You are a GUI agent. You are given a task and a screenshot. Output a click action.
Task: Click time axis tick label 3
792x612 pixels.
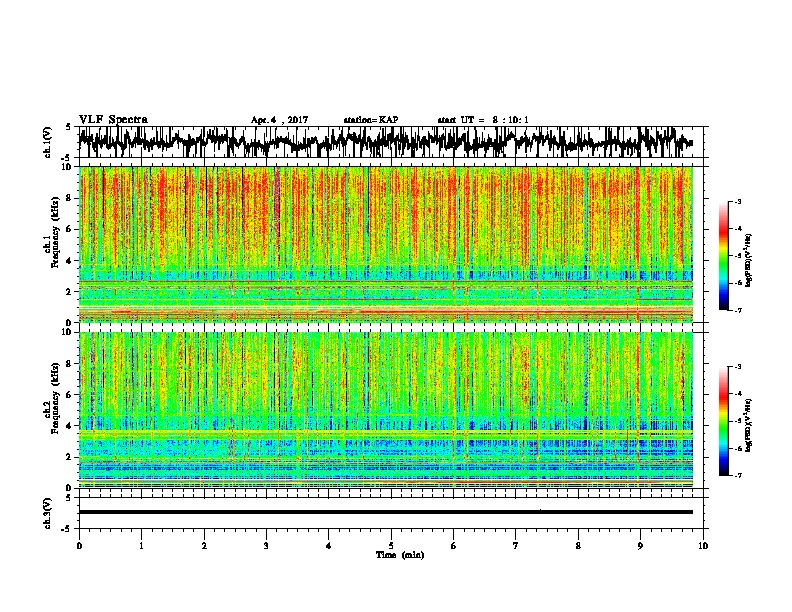(266, 546)
